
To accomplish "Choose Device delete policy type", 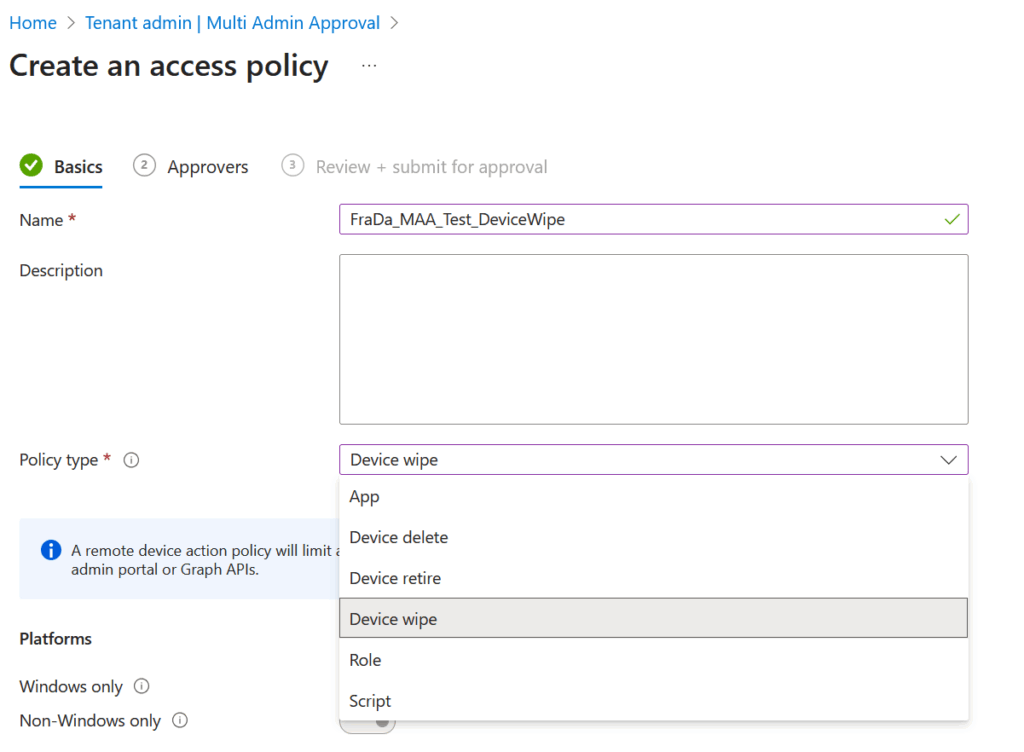I will [398, 537].
